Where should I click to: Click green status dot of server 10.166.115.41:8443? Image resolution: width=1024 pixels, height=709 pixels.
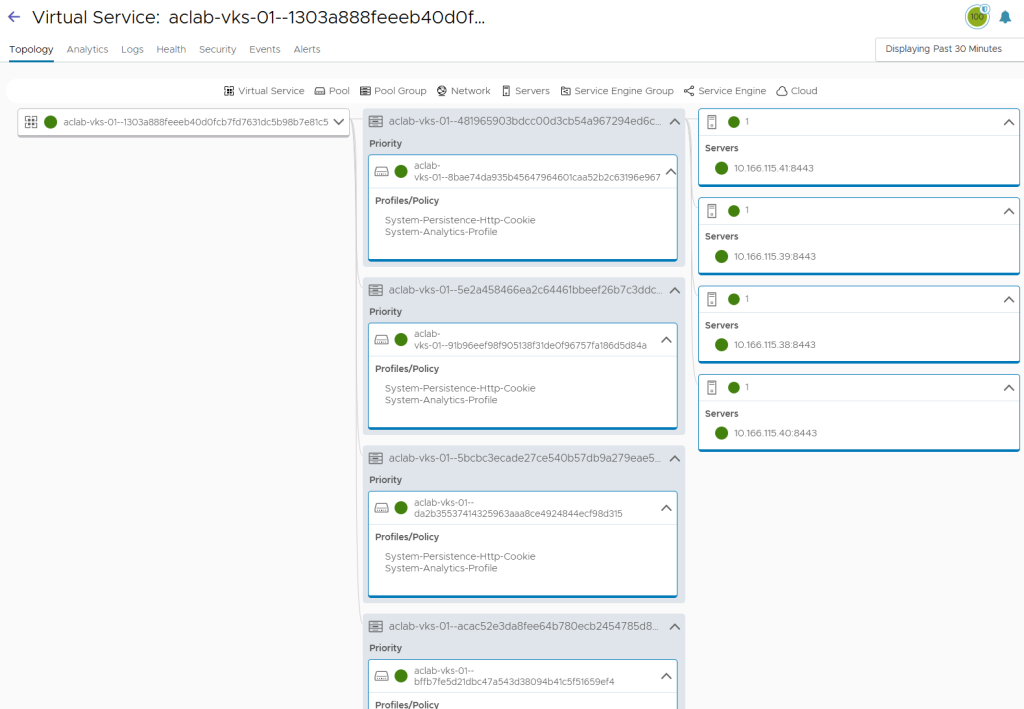pyautogui.click(x=721, y=168)
